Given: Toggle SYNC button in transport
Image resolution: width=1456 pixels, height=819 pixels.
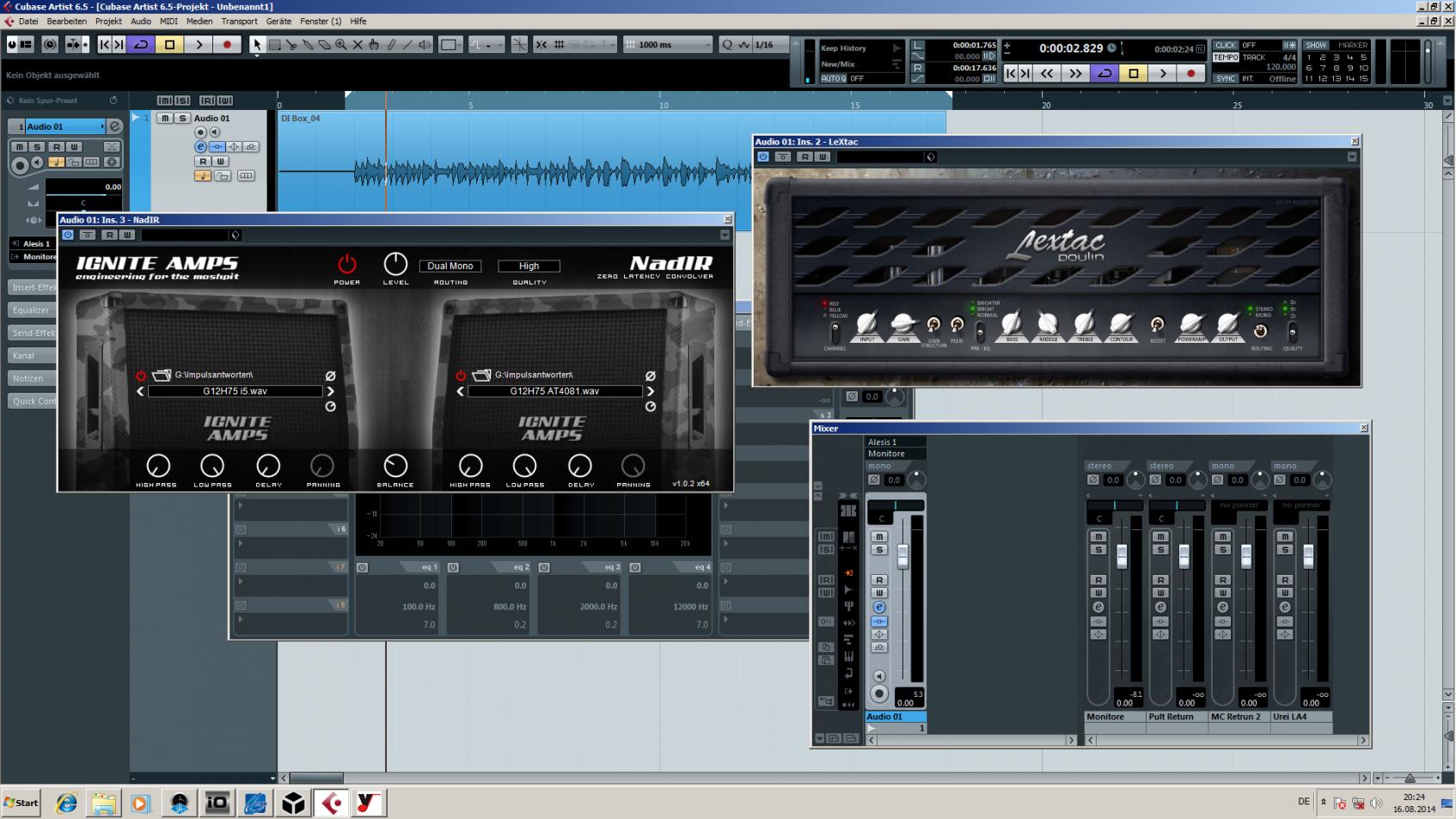Looking at the screenshot, I should click(1226, 78).
